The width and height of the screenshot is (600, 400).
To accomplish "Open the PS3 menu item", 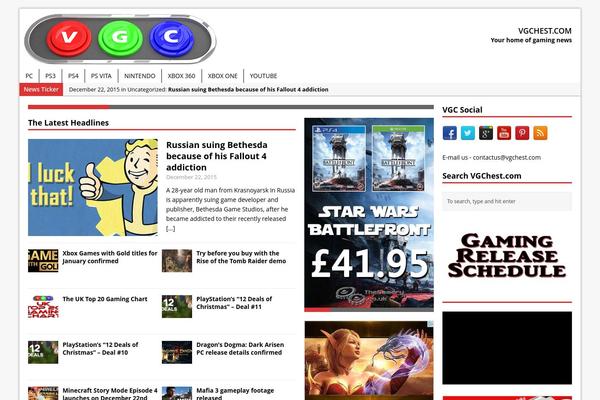I will (50, 76).
